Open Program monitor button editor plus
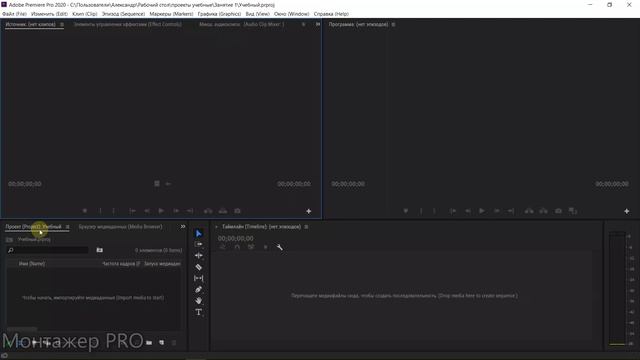 pyautogui.click(x=627, y=211)
